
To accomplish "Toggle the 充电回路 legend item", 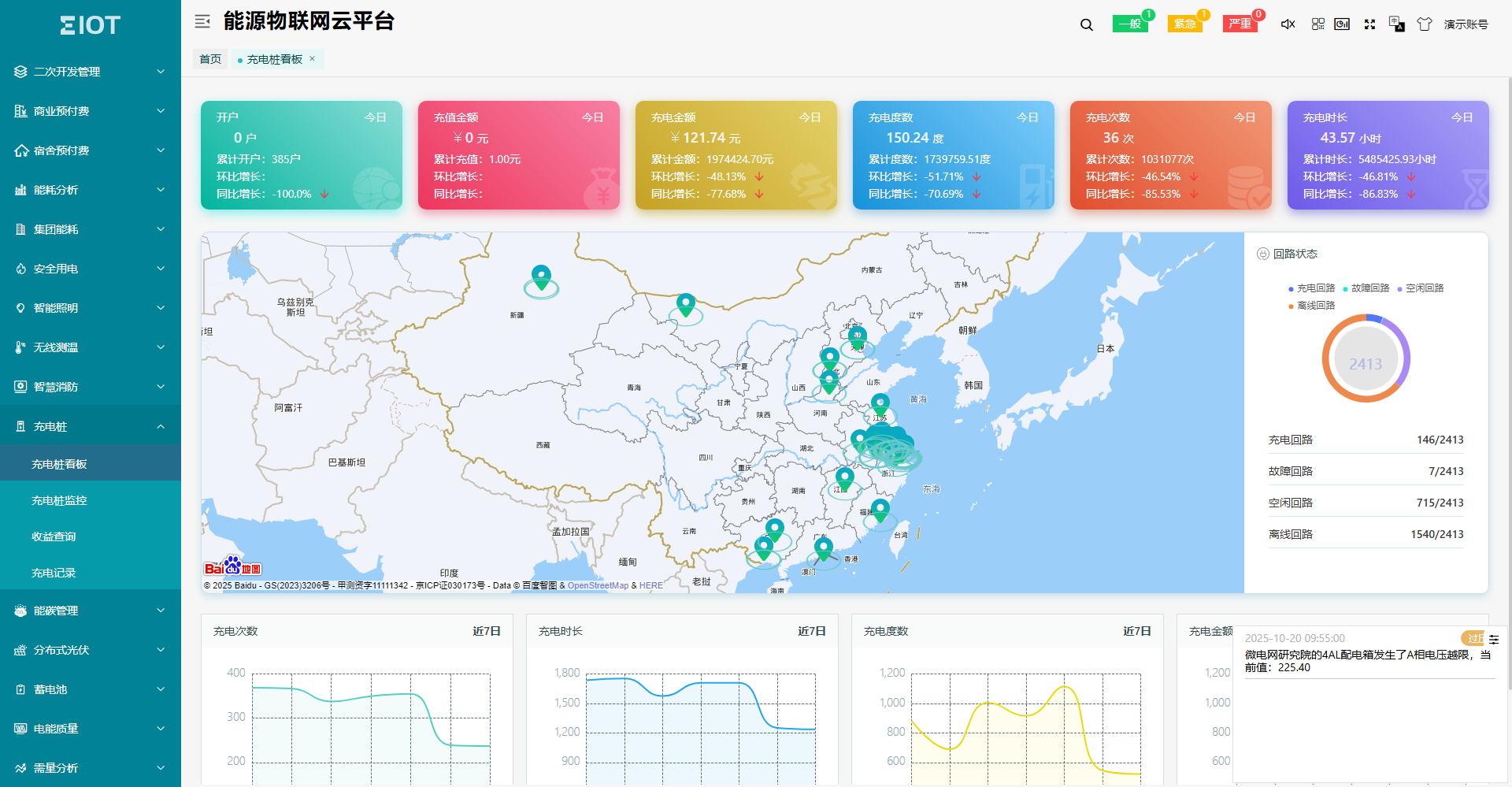I will [x=1311, y=288].
